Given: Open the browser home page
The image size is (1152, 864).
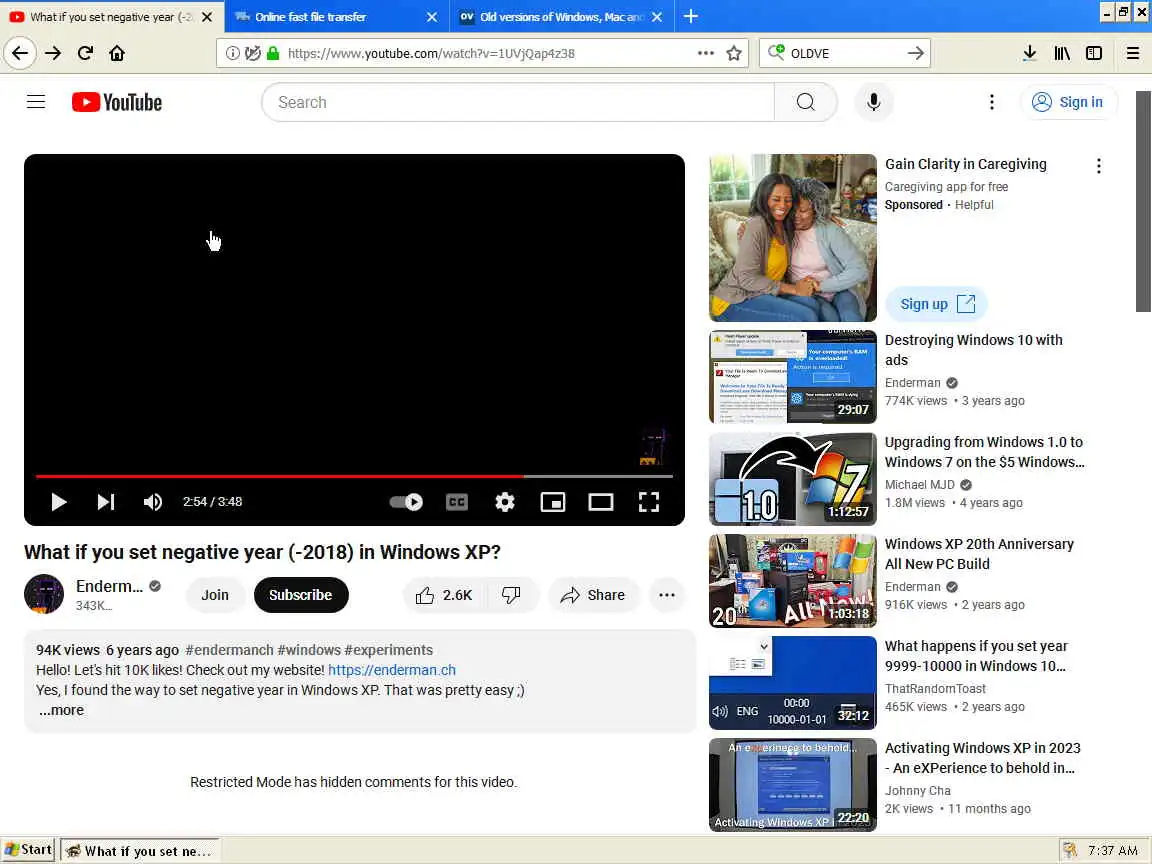Looking at the screenshot, I should pos(117,53).
